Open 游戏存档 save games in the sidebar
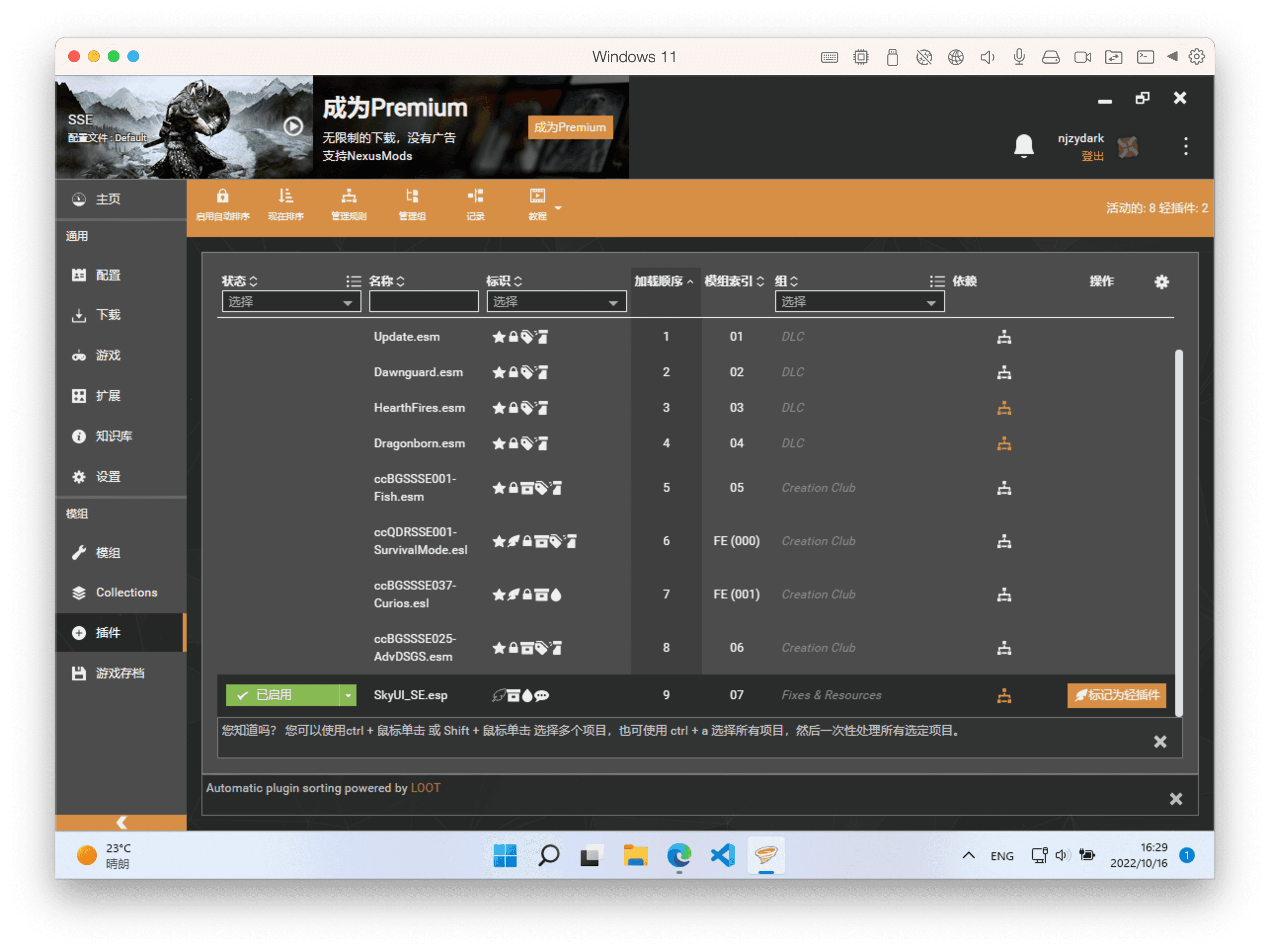Image resolution: width=1270 pixels, height=952 pixels. [121, 673]
